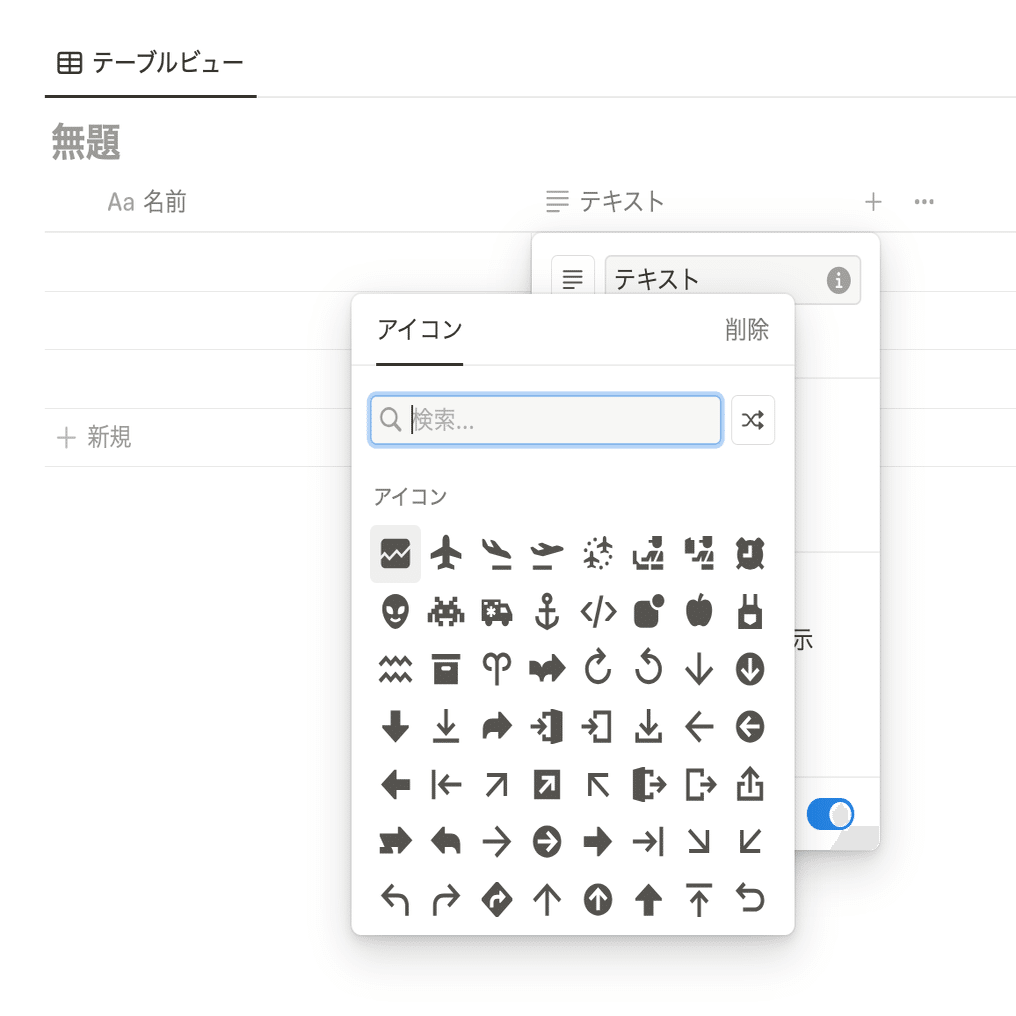Click 新規 to add a row
Image resolution: width=1016 pixels, height=1016 pixels.
coord(95,437)
